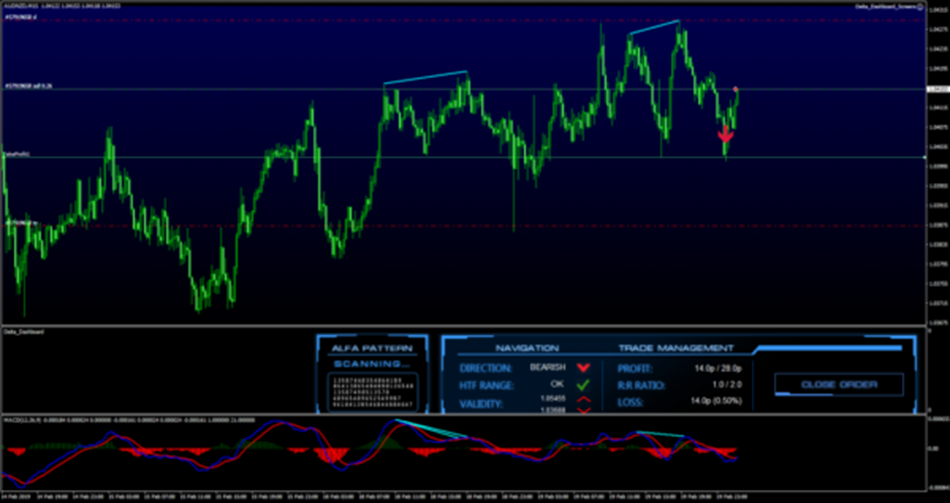Screen dimensions: 950x503
Task: Click the Alfa Pattern panel title
Action: (372, 348)
